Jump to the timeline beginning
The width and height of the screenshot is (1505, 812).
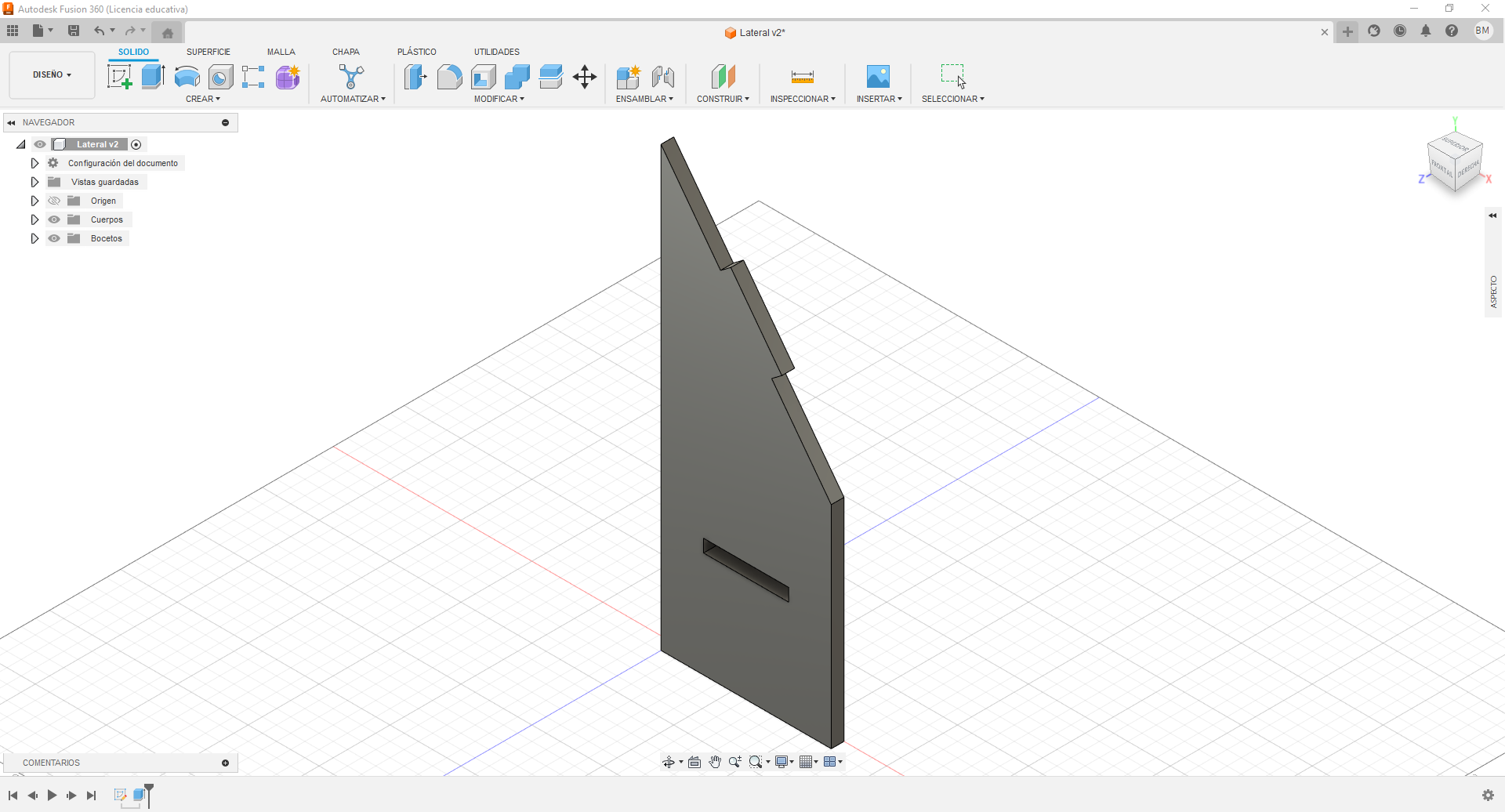pos(13,796)
